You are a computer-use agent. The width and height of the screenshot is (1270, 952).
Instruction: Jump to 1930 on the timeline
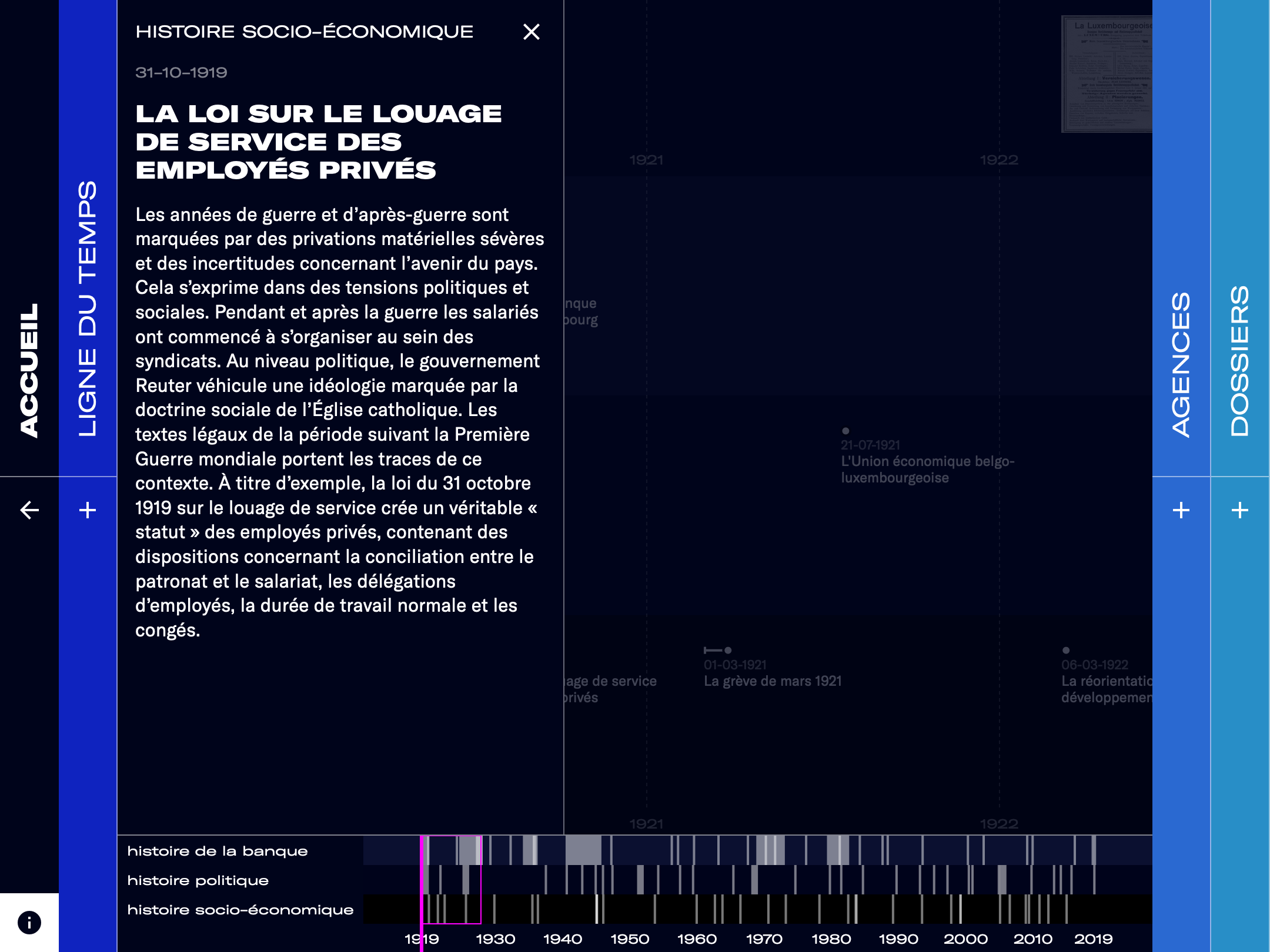pos(496,939)
